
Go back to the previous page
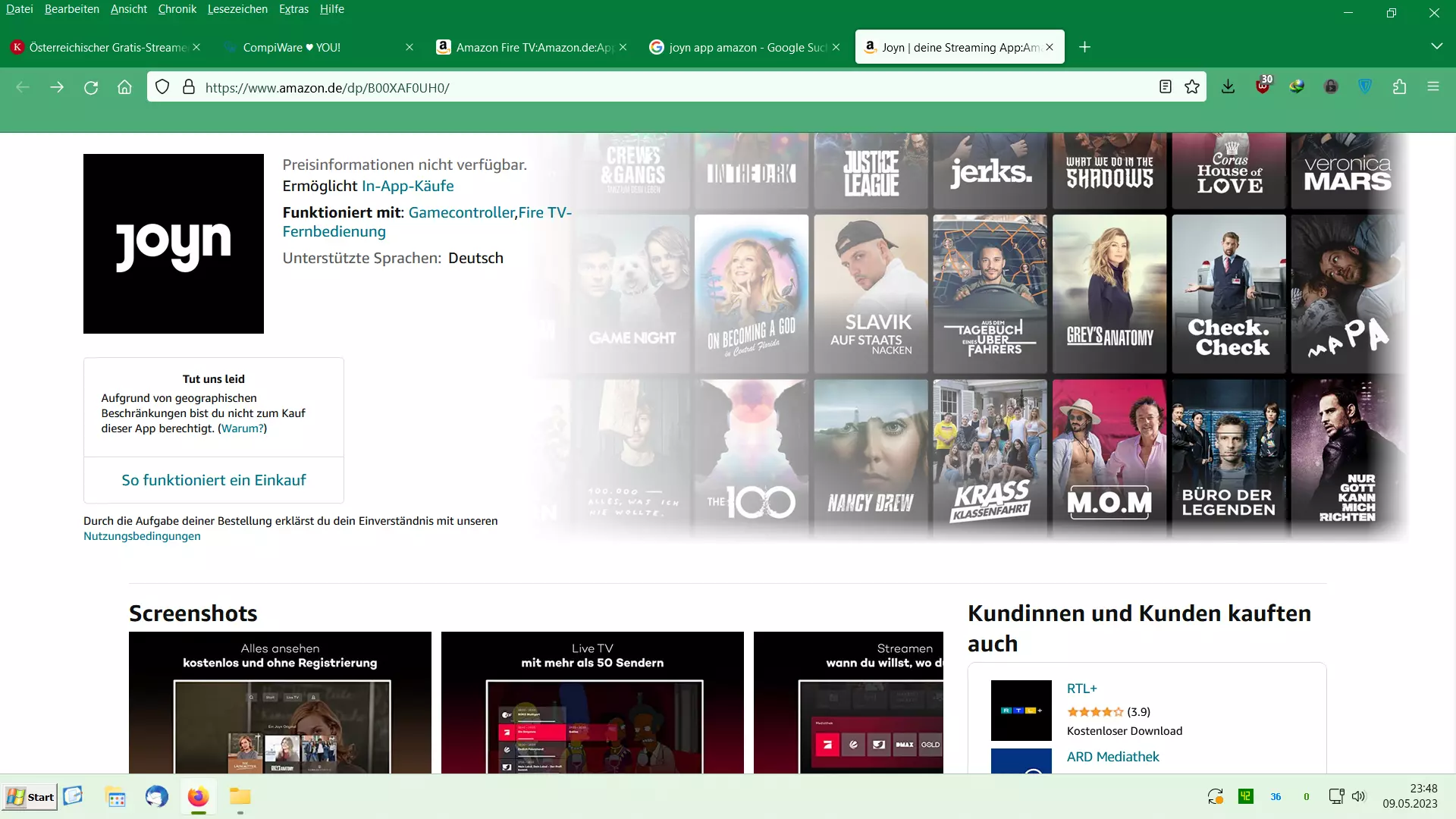coord(23,87)
